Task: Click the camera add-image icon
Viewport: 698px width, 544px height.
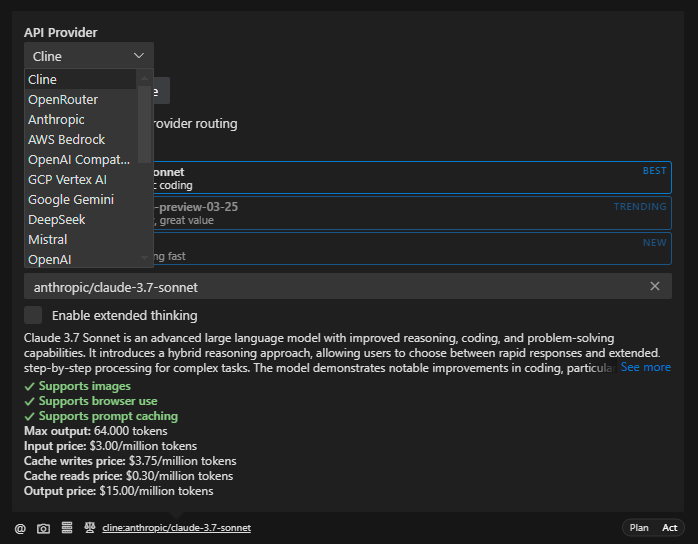Action: pos(43,528)
